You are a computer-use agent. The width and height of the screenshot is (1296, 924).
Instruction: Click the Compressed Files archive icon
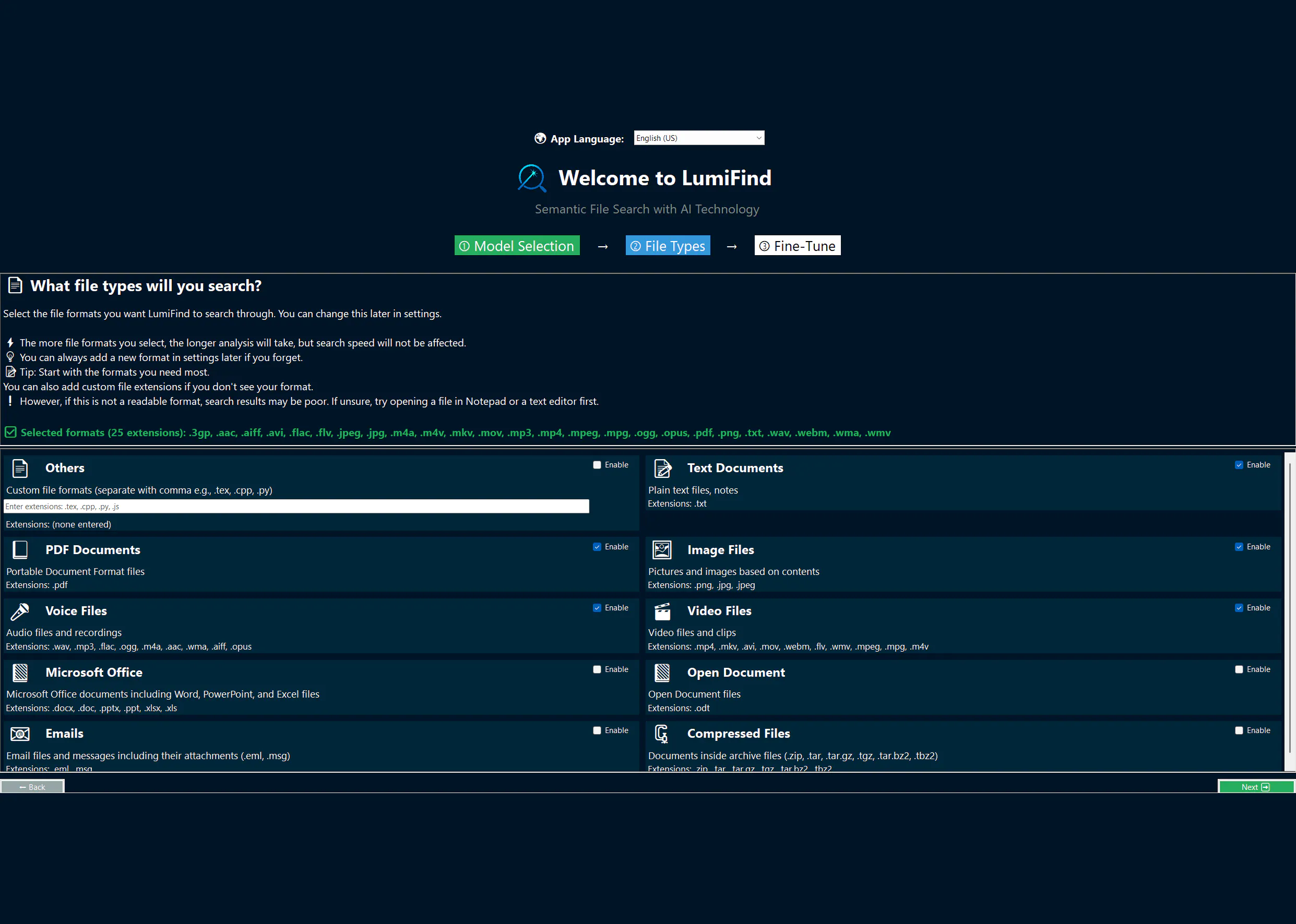tap(662, 734)
